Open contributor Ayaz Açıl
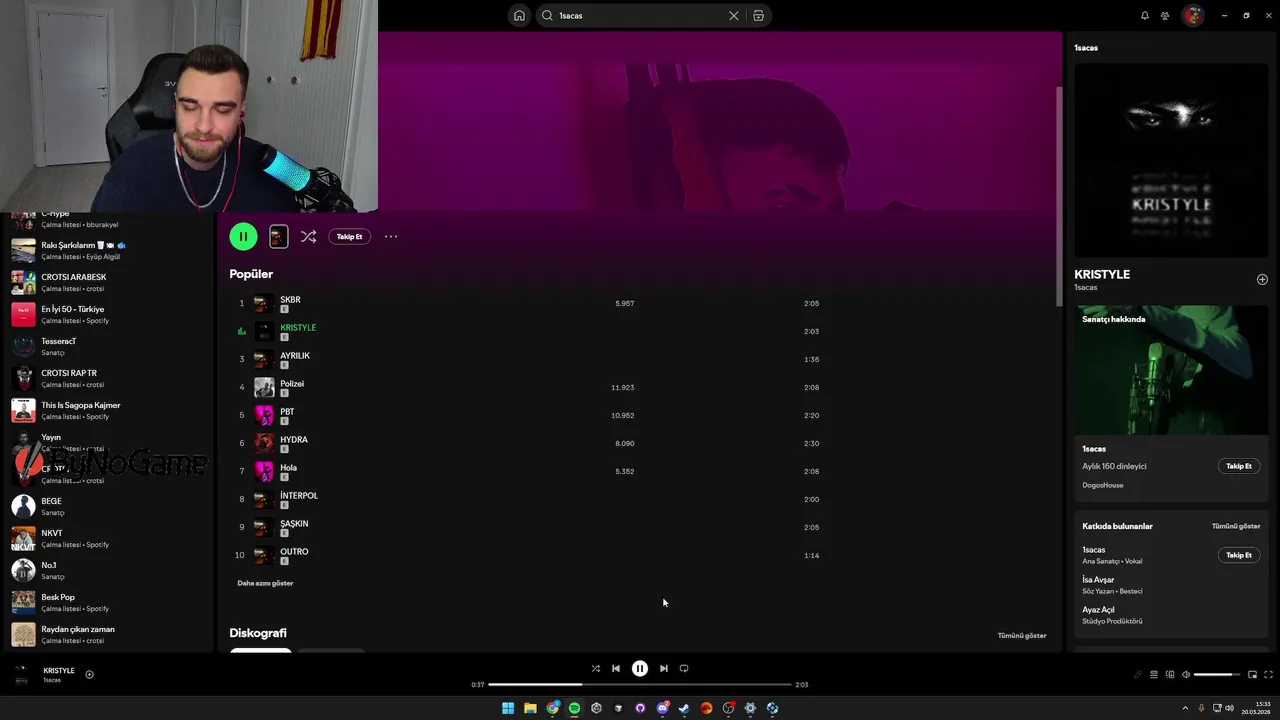The image size is (1280, 720). (x=1098, y=610)
